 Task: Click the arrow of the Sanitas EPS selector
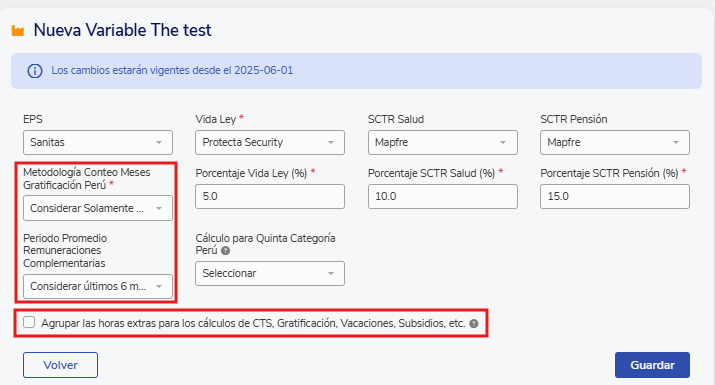coord(159,142)
